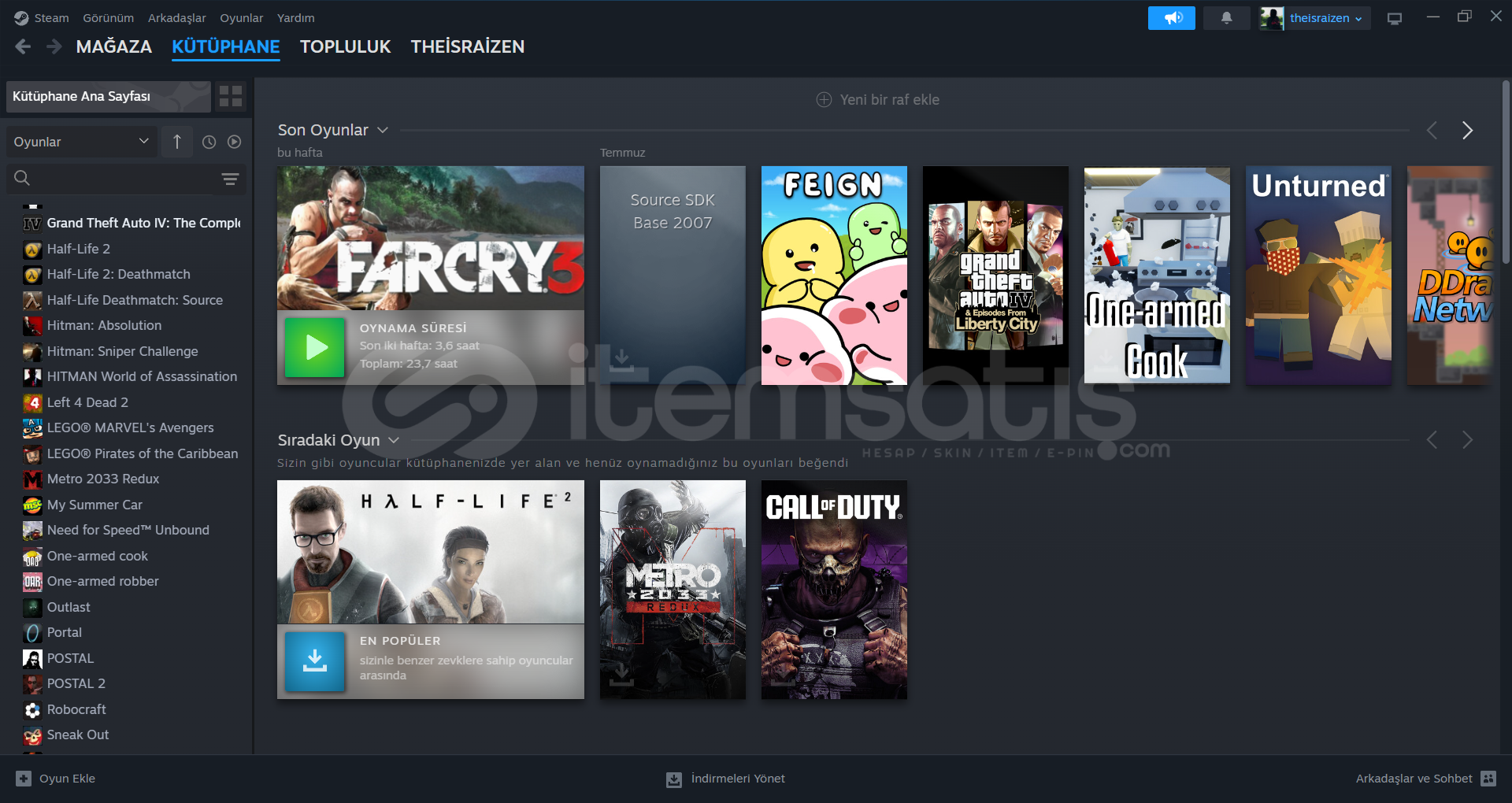Click the Robocraft icon in the list
This screenshot has width=1512, height=803.
click(32, 710)
